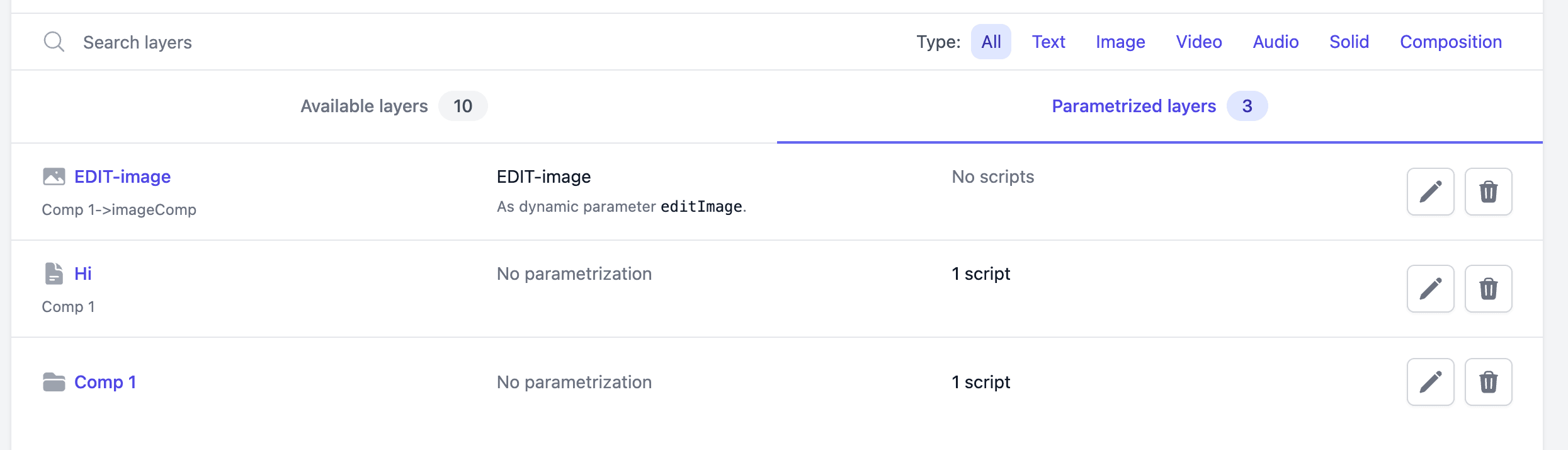The image size is (1568, 450).
Task: Filter layers by Composition type
Action: tap(1451, 42)
